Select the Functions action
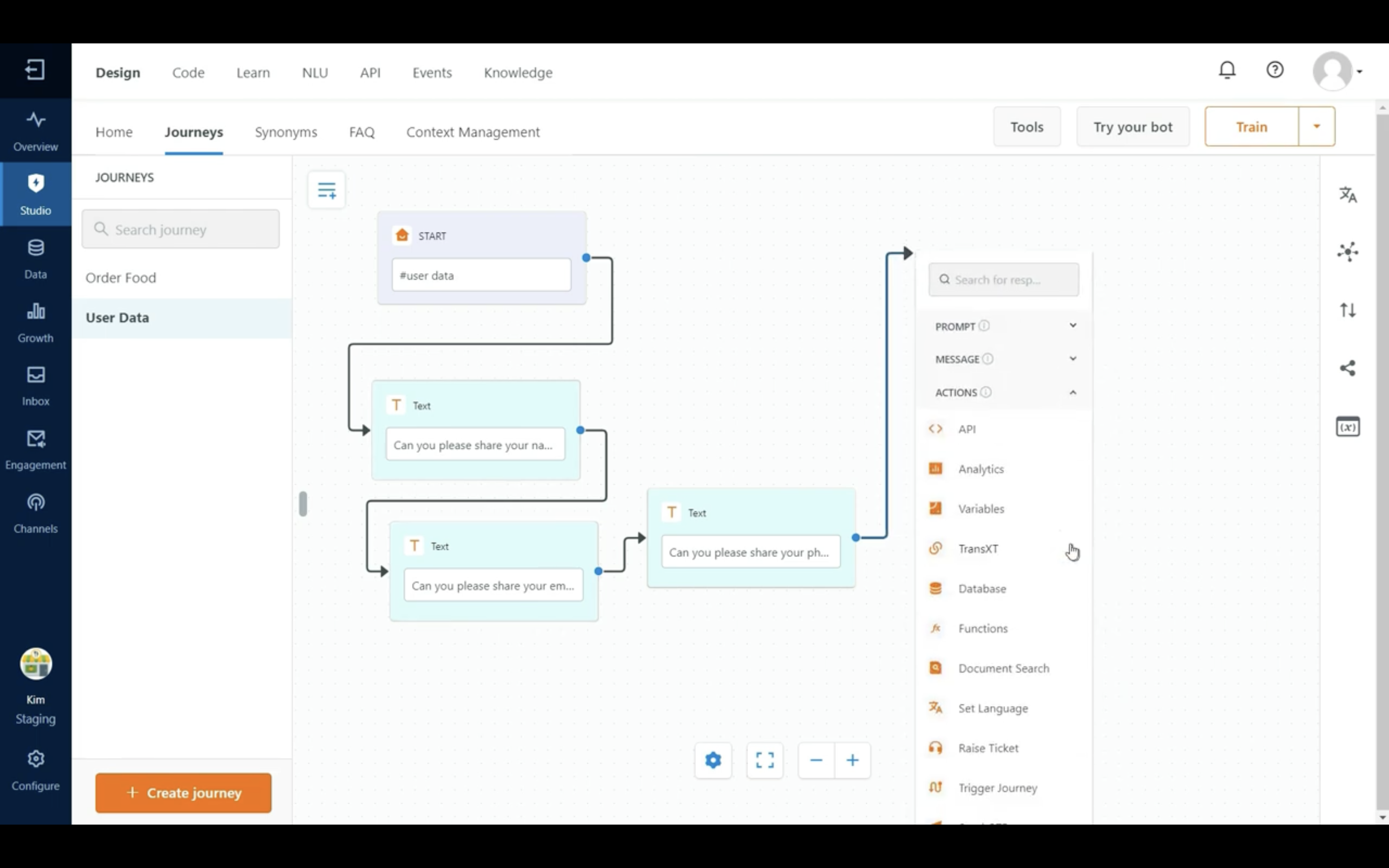Viewport: 1389px width, 868px height. [1003, 629]
